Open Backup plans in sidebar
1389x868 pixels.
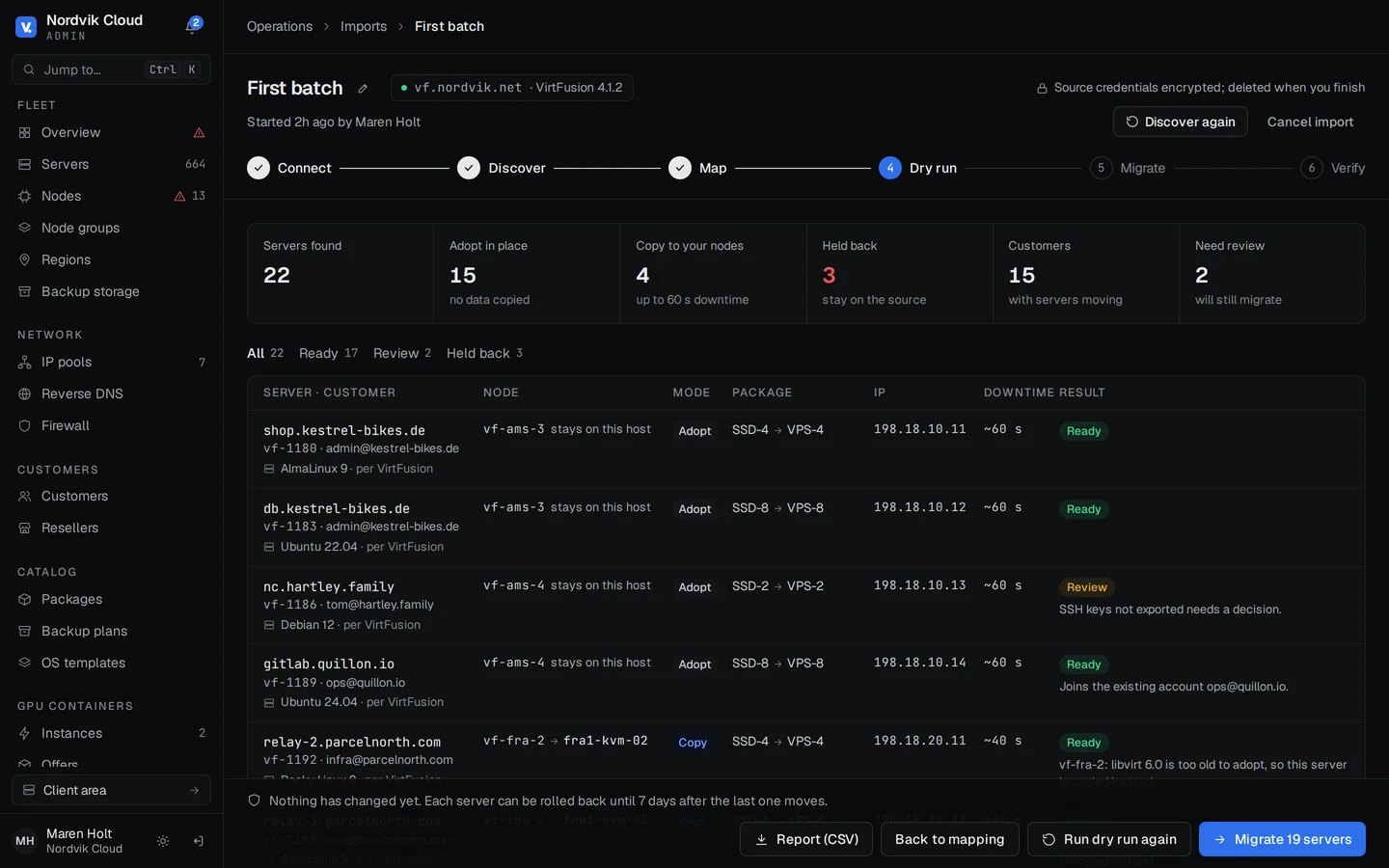click(111, 631)
